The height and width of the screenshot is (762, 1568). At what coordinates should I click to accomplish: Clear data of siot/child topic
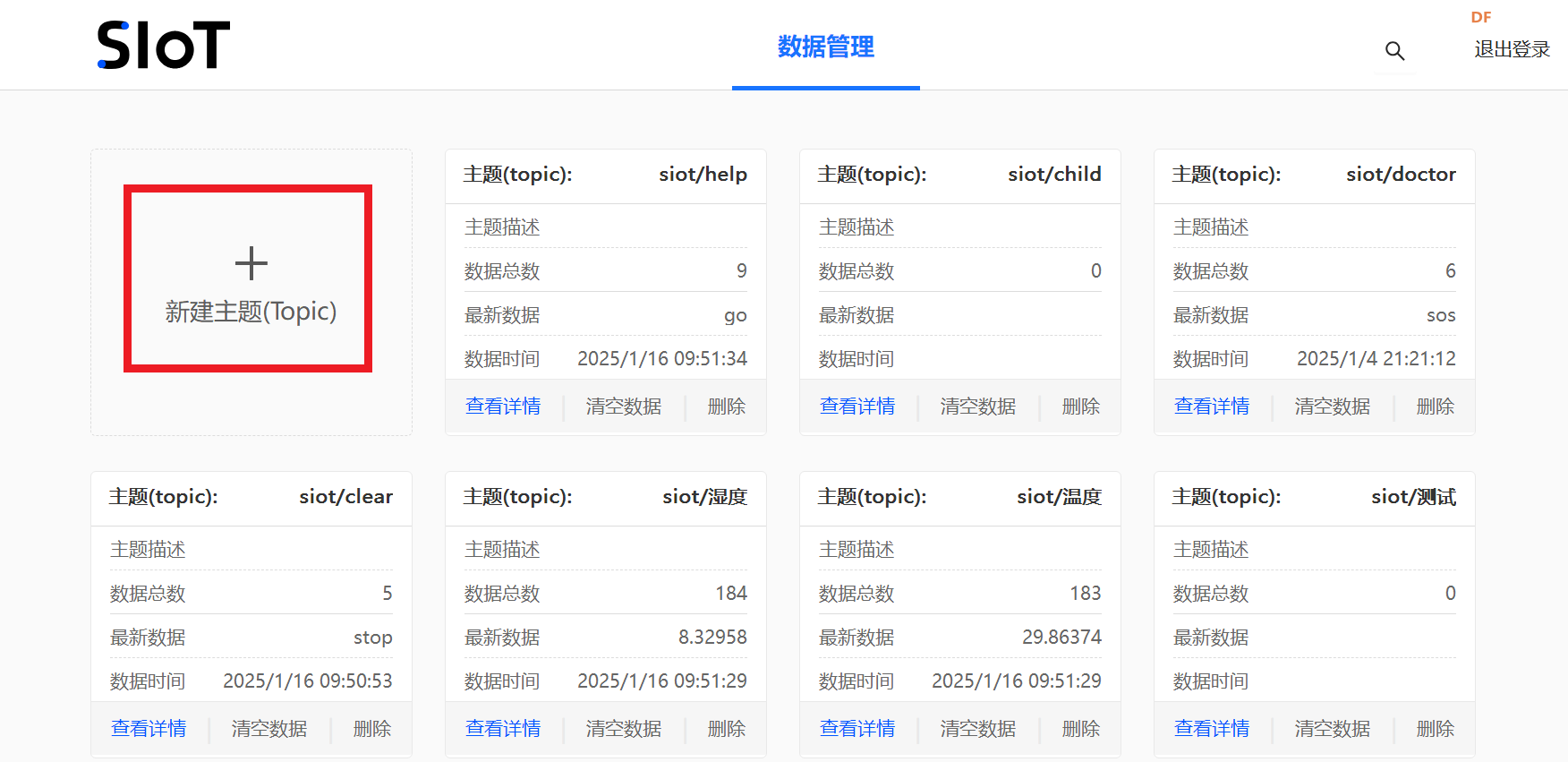point(978,407)
